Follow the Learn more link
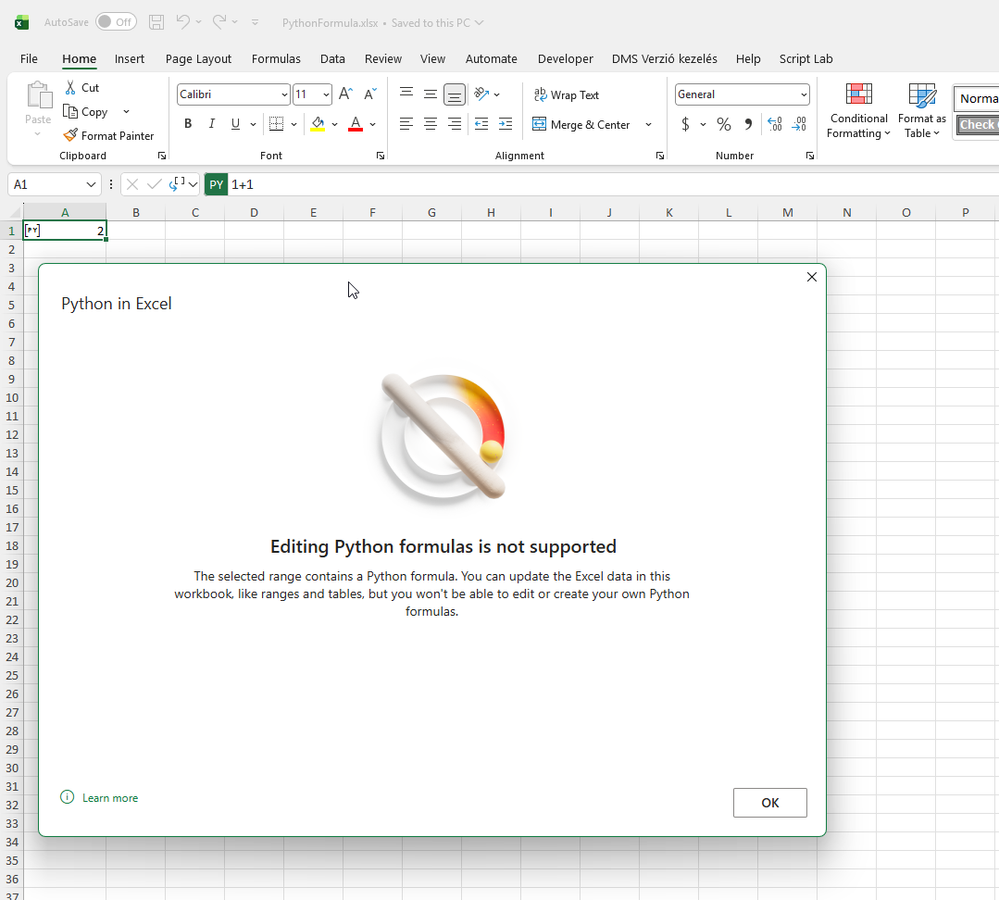The width and height of the screenshot is (999, 900). 110,798
